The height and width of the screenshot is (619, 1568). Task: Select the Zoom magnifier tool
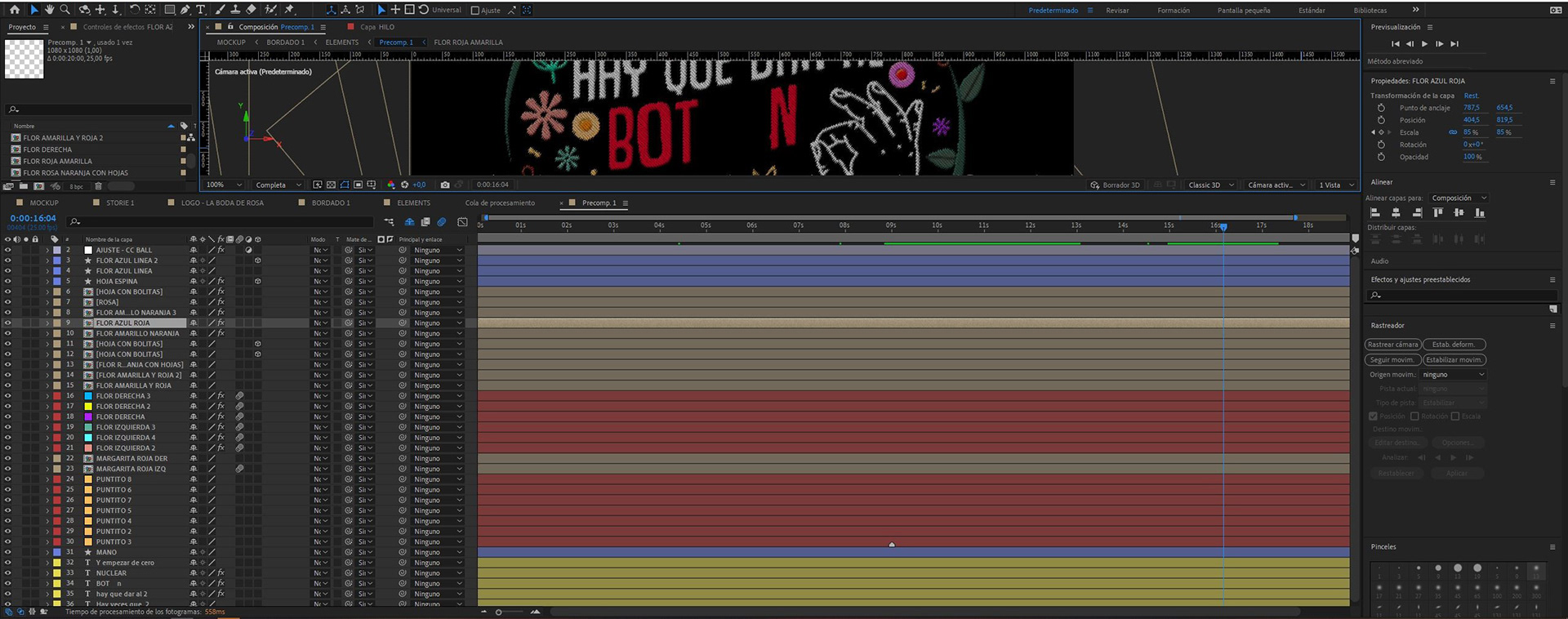coord(65,10)
